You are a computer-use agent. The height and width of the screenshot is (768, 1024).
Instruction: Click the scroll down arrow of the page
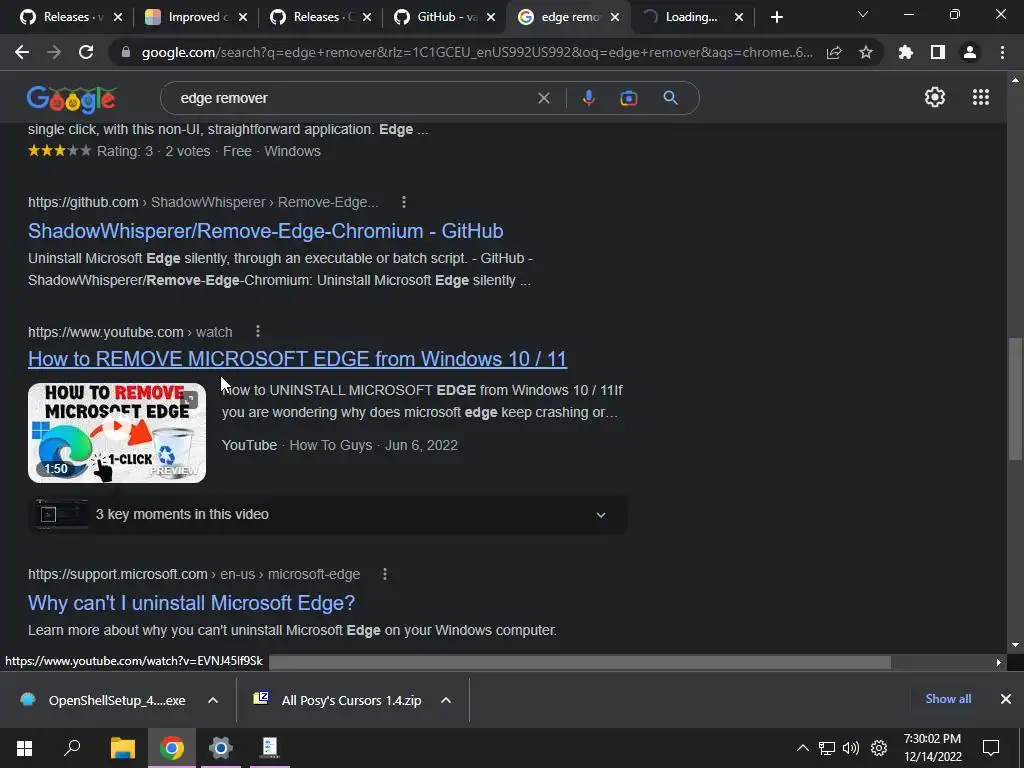1015,645
